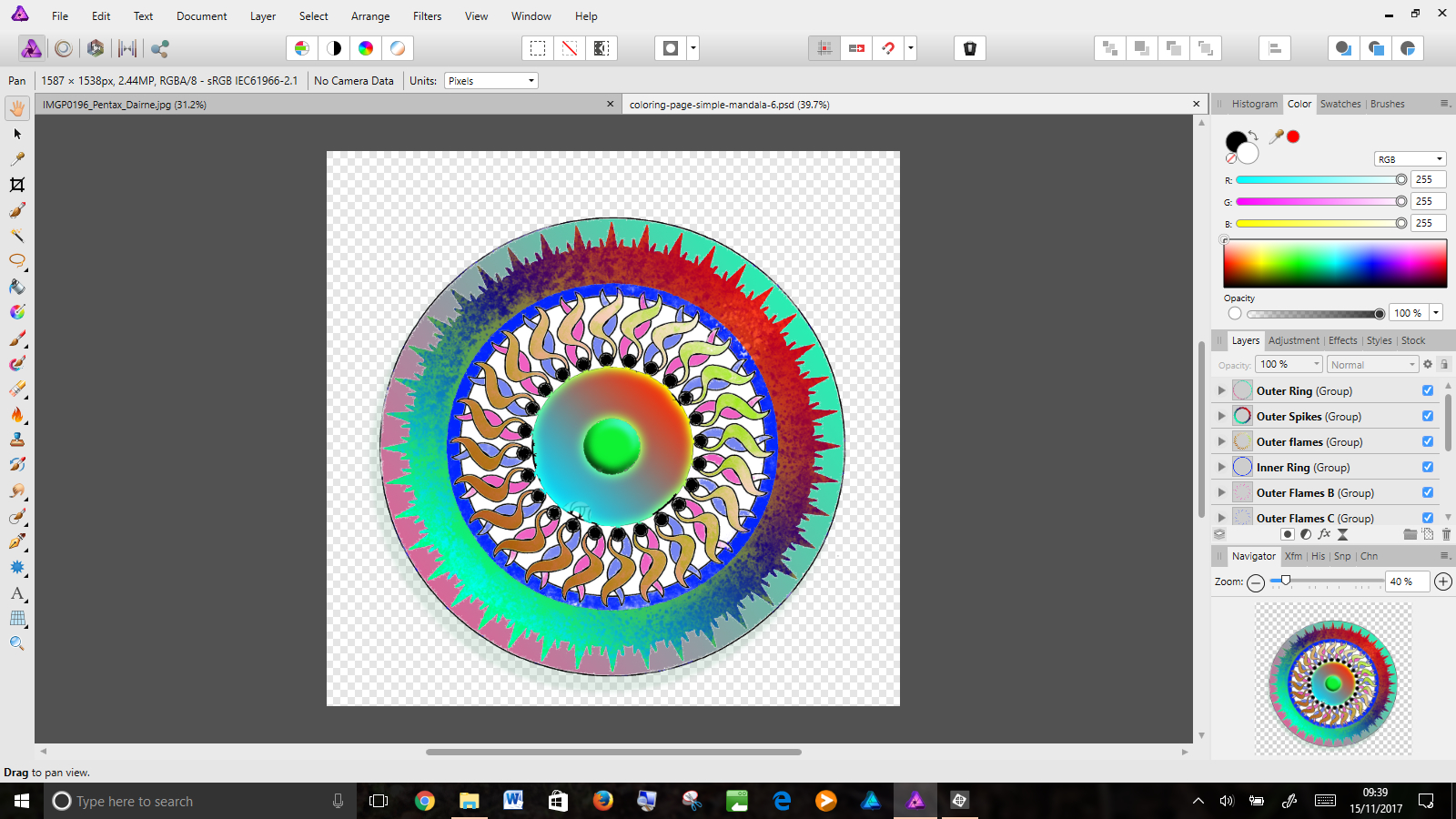Apply Auto Contrast from the toolbar
Viewport: 1456px width, 819px height.
334,48
